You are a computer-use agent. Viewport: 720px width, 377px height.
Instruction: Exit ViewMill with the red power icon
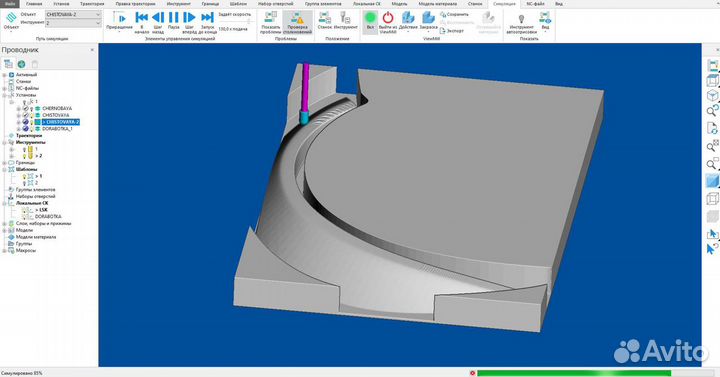coord(388,18)
